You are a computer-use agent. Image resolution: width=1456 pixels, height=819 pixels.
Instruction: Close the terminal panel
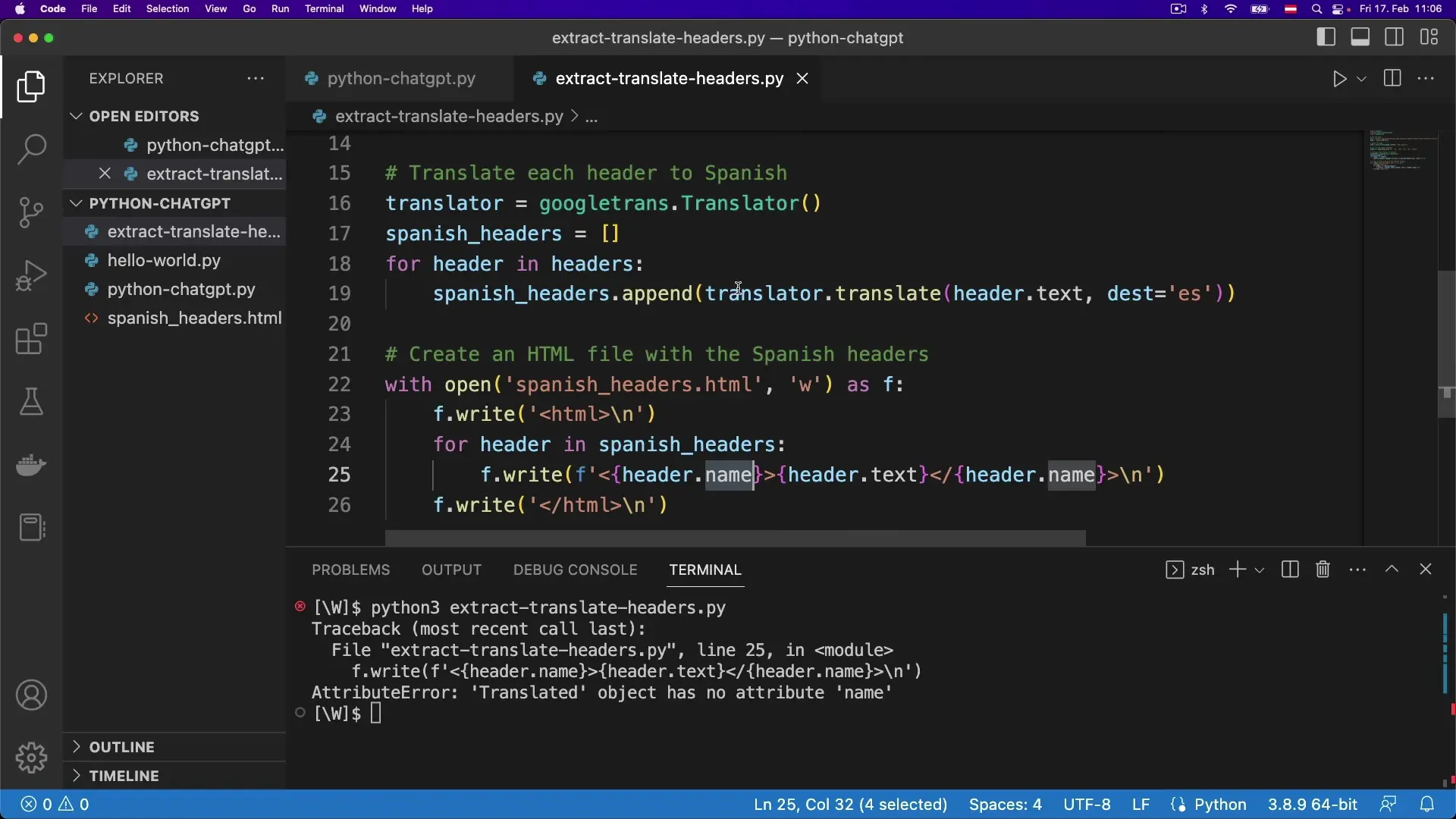click(x=1426, y=569)
